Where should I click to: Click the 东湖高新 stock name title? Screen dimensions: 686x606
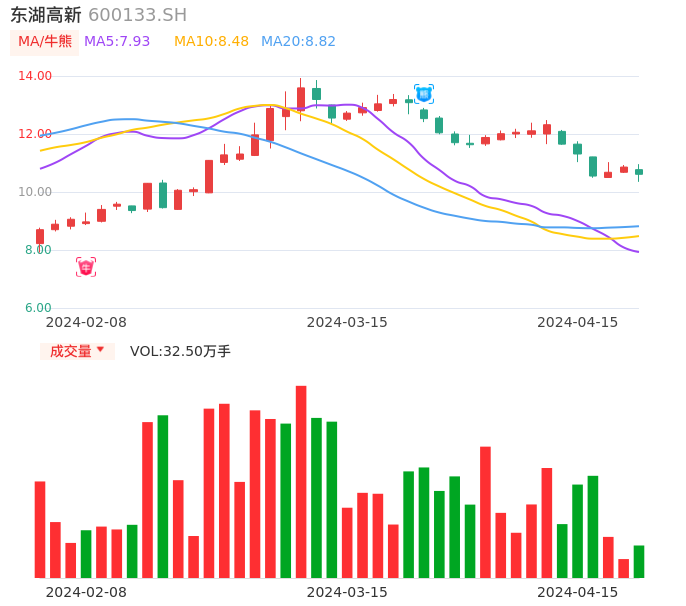46,15
